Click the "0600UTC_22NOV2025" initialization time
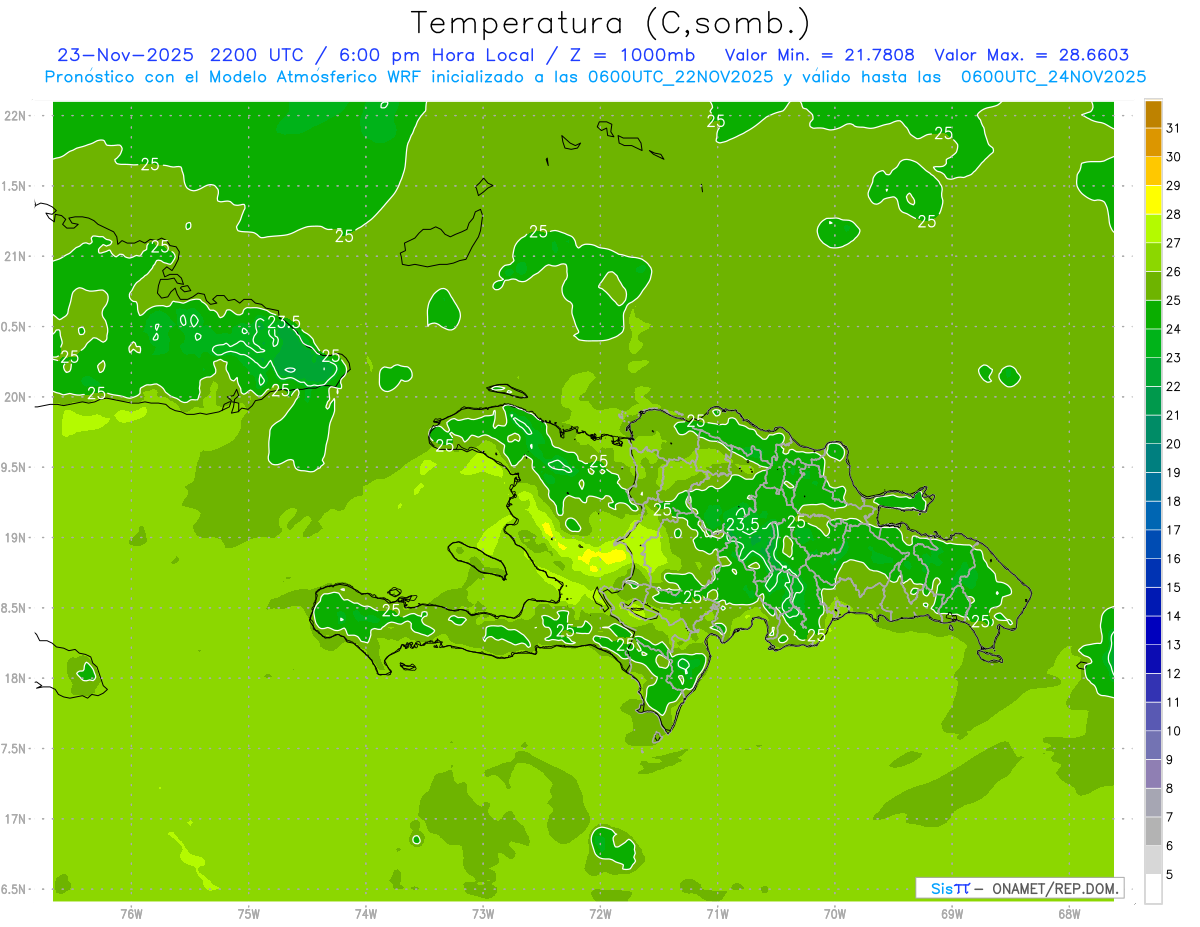1200x927 pixels. (x=680, y=77)
